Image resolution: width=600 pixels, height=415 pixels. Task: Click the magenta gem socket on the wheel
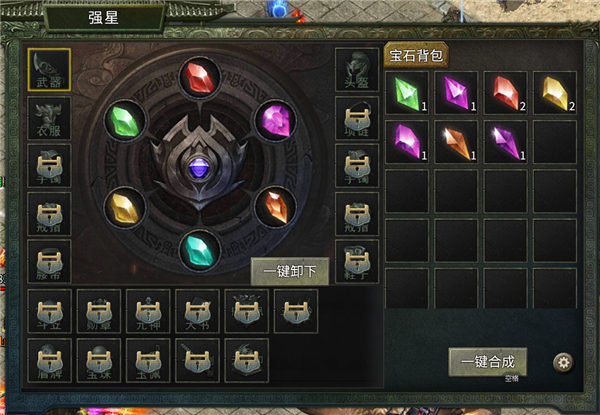[275, 121]
